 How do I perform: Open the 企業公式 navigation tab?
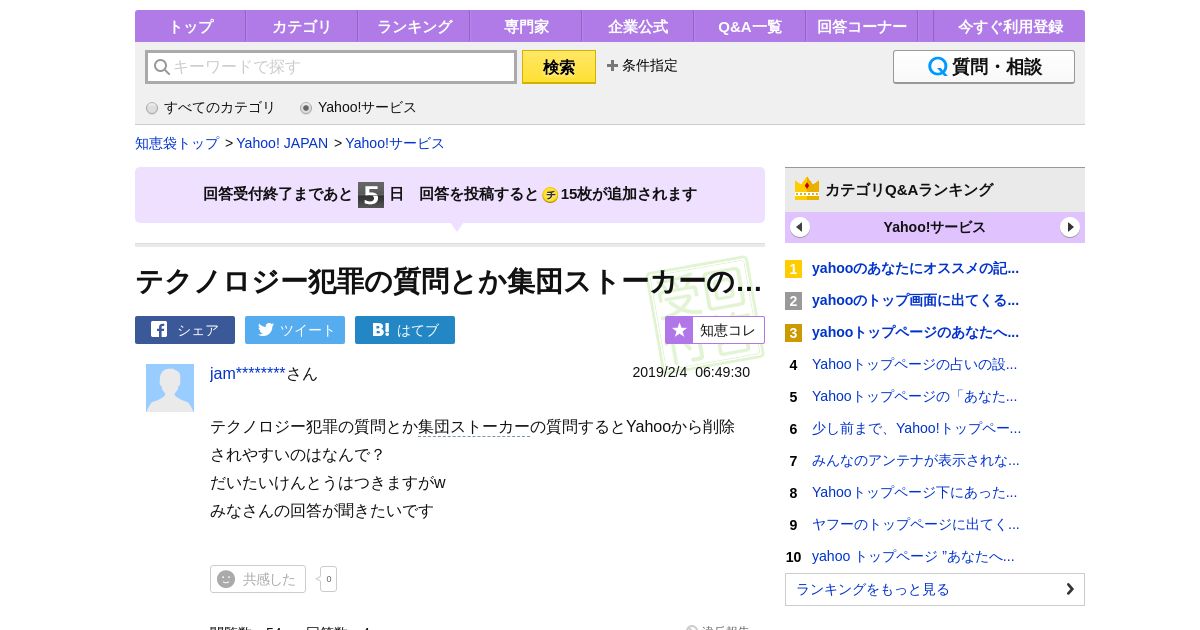point(638,26)
